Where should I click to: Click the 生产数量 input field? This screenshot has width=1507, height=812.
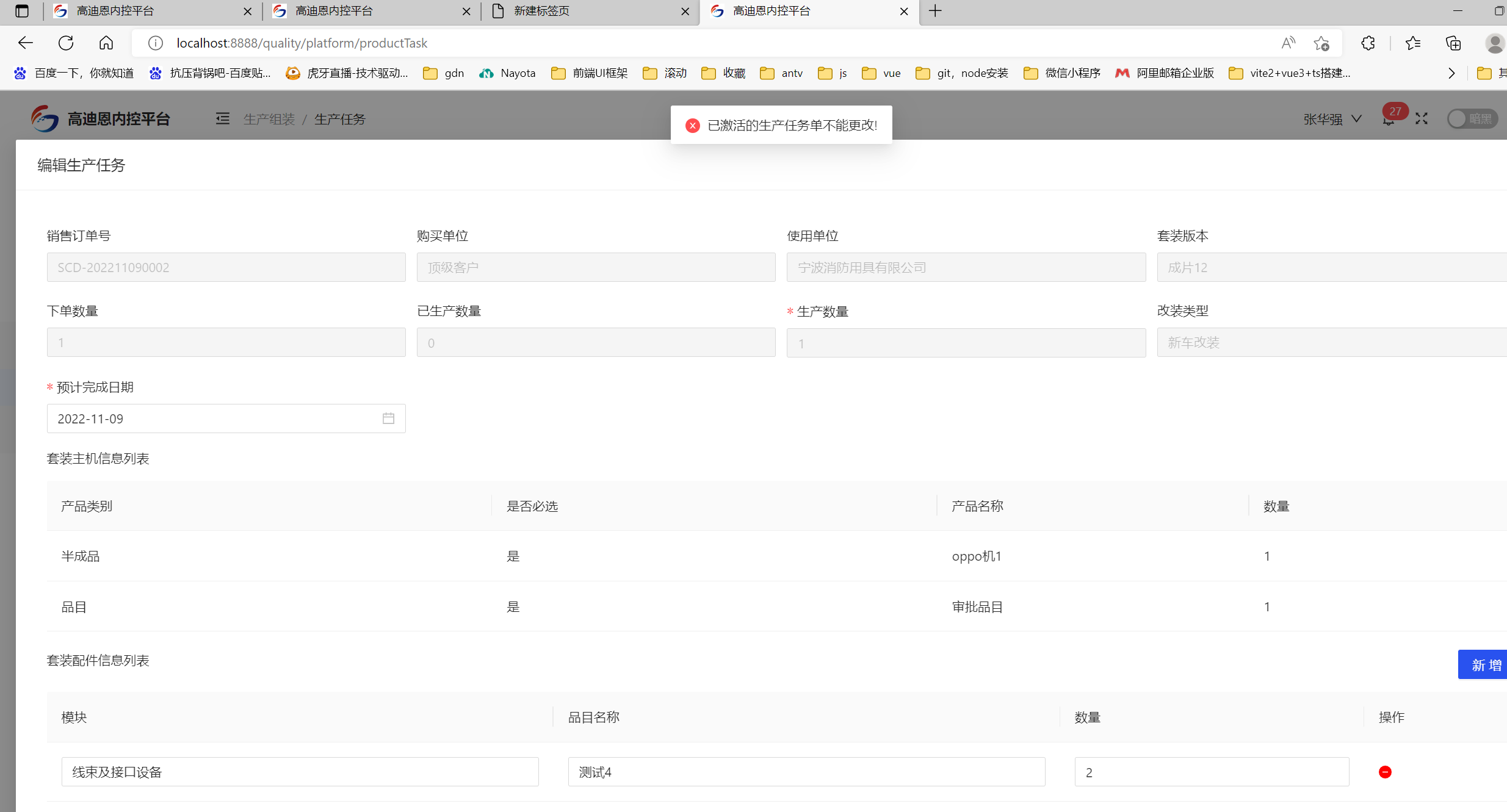pos(966,343)
